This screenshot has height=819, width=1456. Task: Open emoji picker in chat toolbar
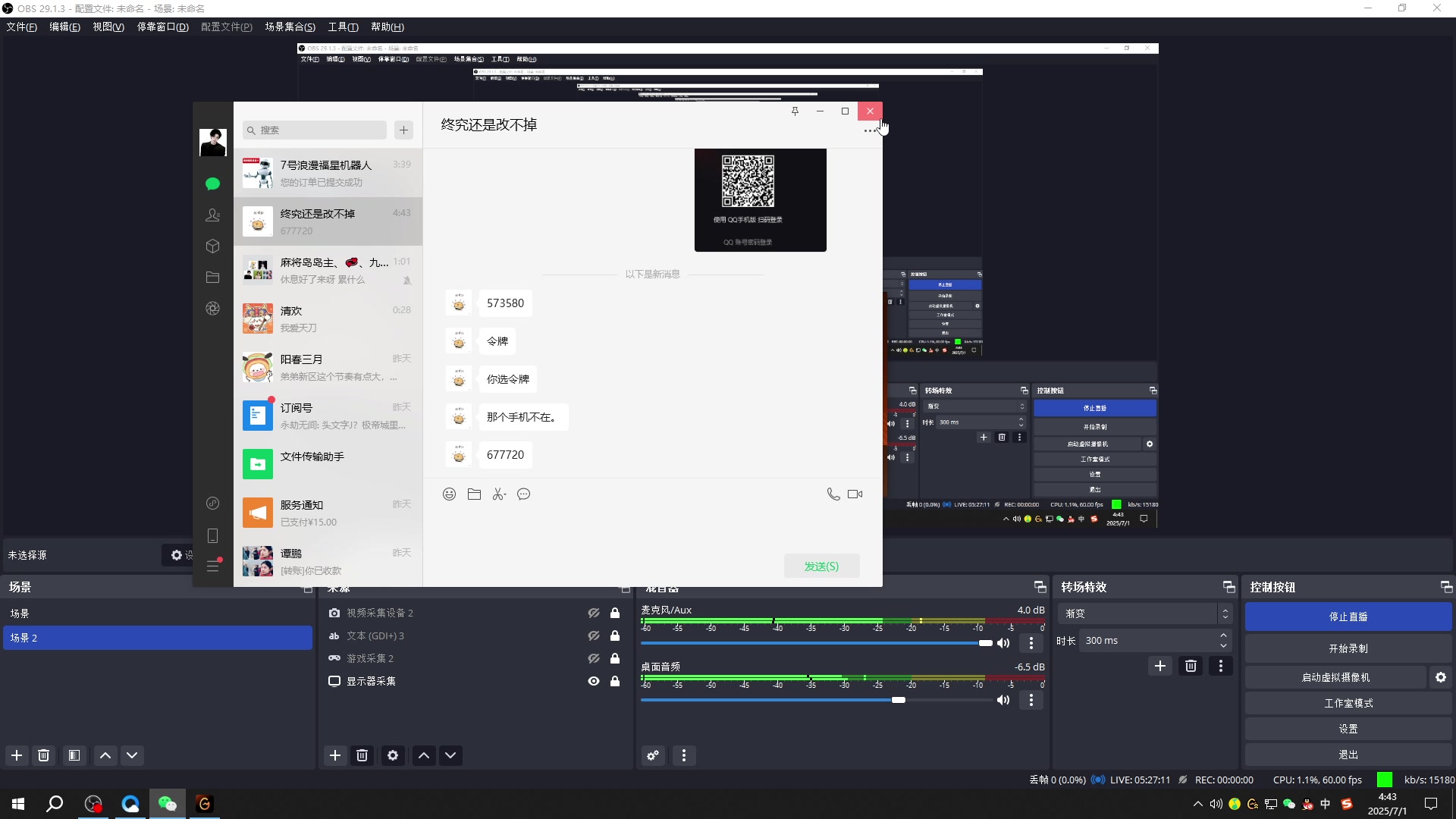(449, 494)
